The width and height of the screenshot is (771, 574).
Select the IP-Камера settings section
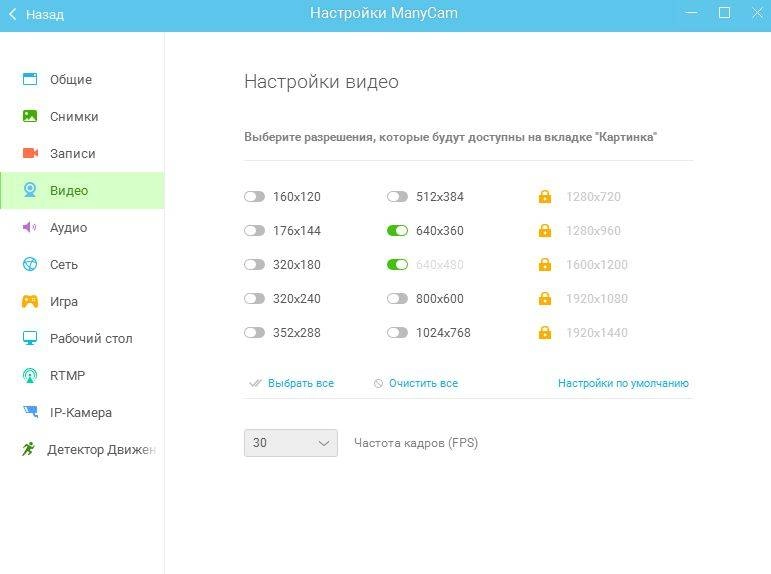click(x=82, y=412)
